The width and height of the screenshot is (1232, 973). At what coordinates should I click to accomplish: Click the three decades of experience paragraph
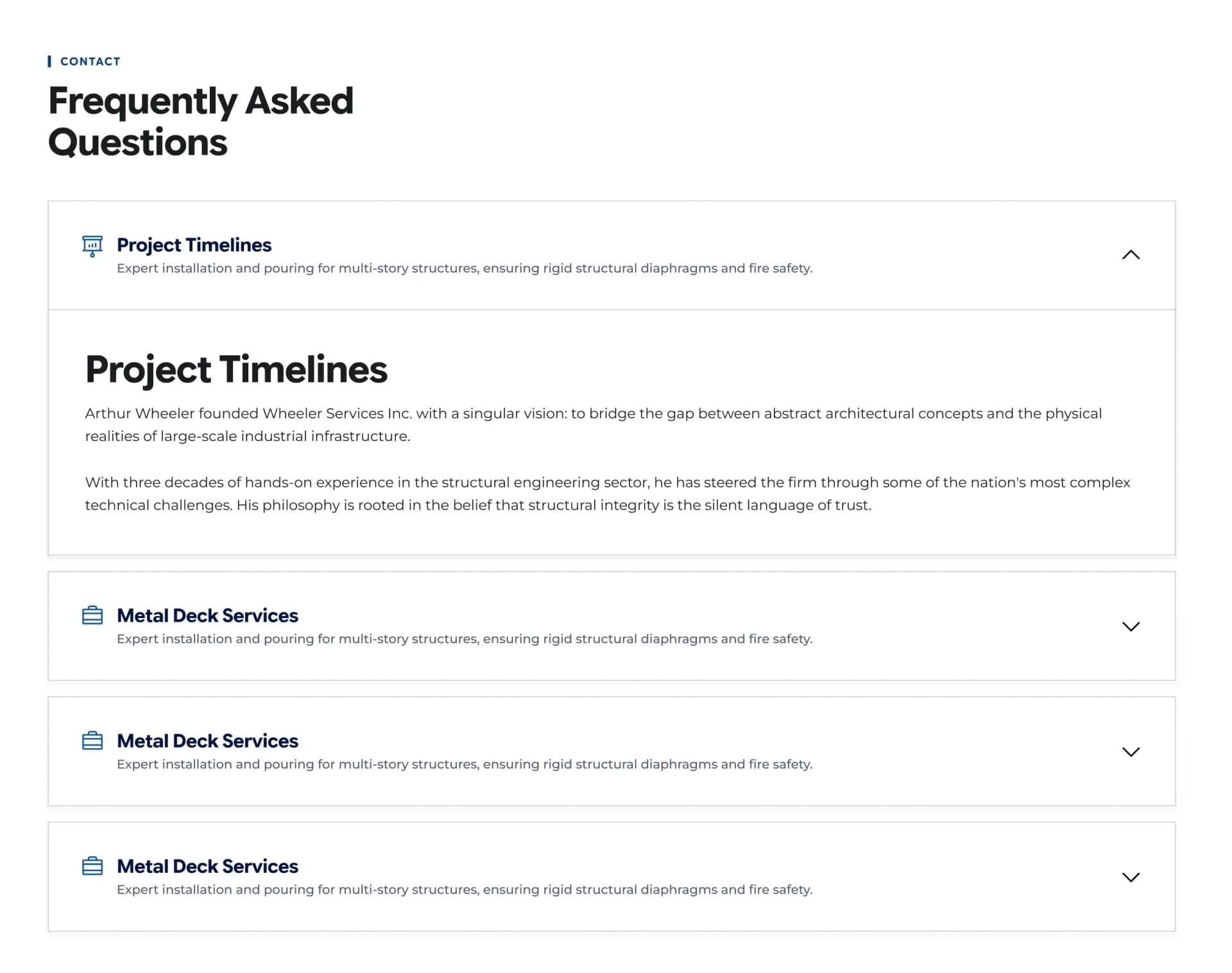pos(608,493)
